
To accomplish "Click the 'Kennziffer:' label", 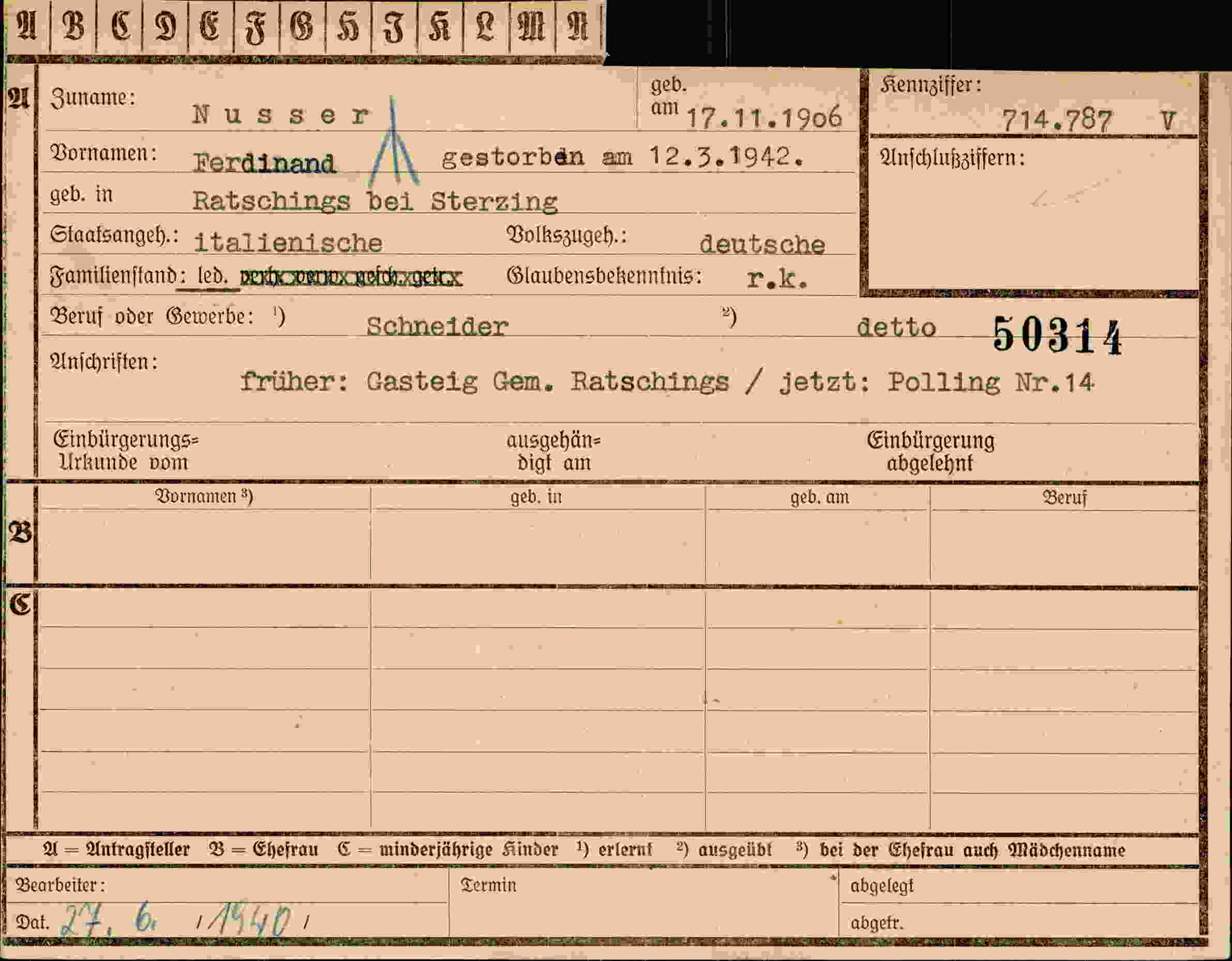I will coord(931,85).
